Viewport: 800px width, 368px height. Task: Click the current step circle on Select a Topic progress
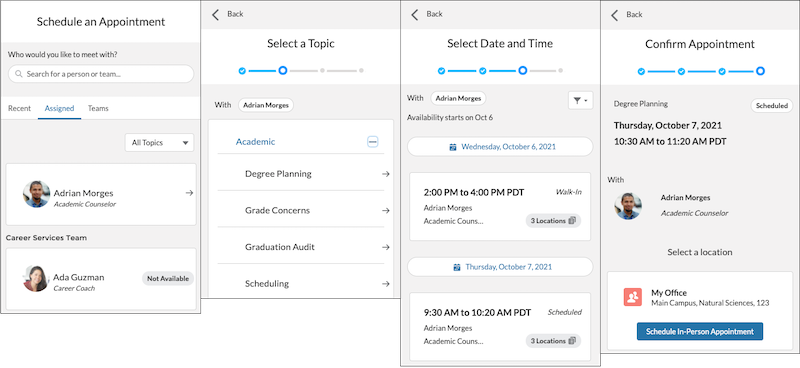(283, 71)
